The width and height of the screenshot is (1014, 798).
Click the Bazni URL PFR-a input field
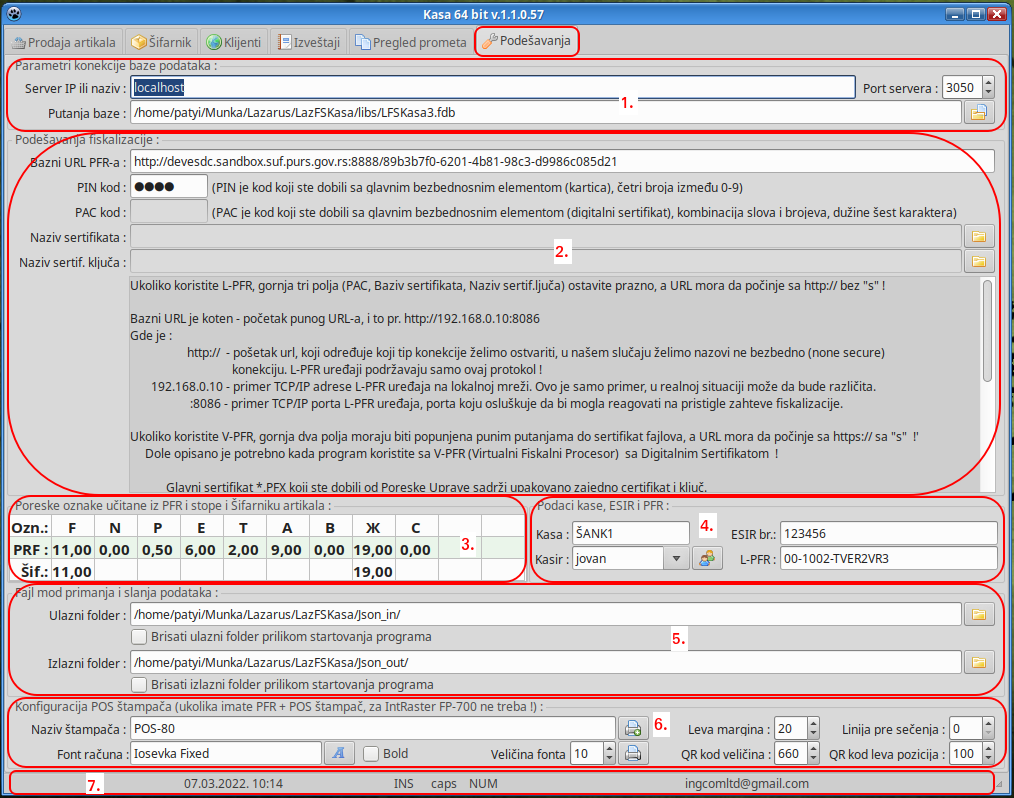(x=561, y=161)
